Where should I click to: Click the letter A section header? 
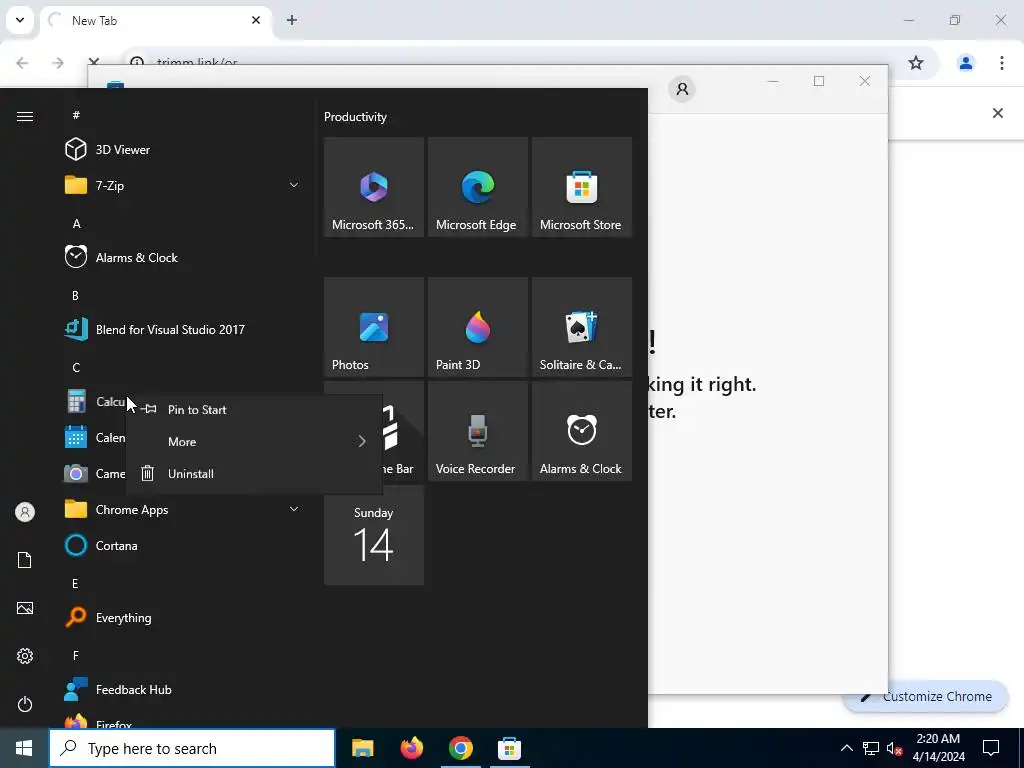click(76, 223)
